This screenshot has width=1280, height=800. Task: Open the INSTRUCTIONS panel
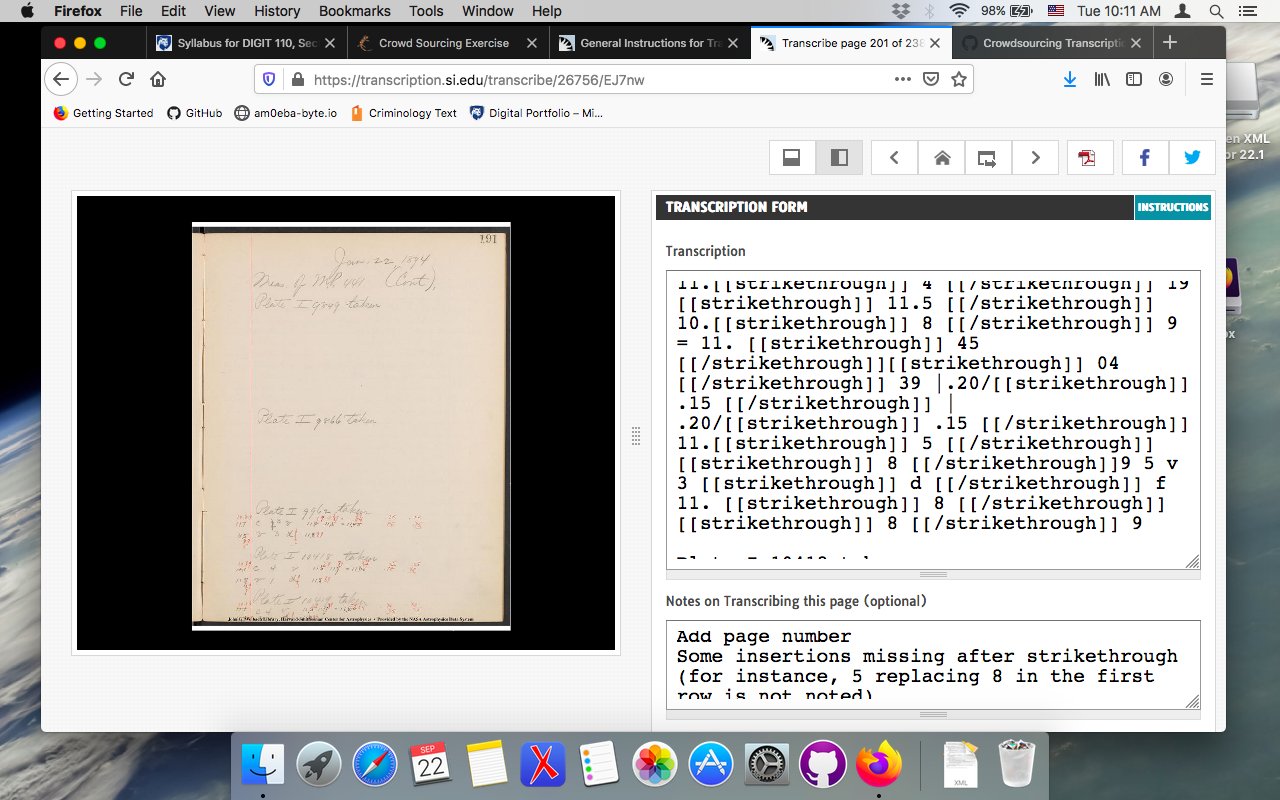(x=1172, y=207)
